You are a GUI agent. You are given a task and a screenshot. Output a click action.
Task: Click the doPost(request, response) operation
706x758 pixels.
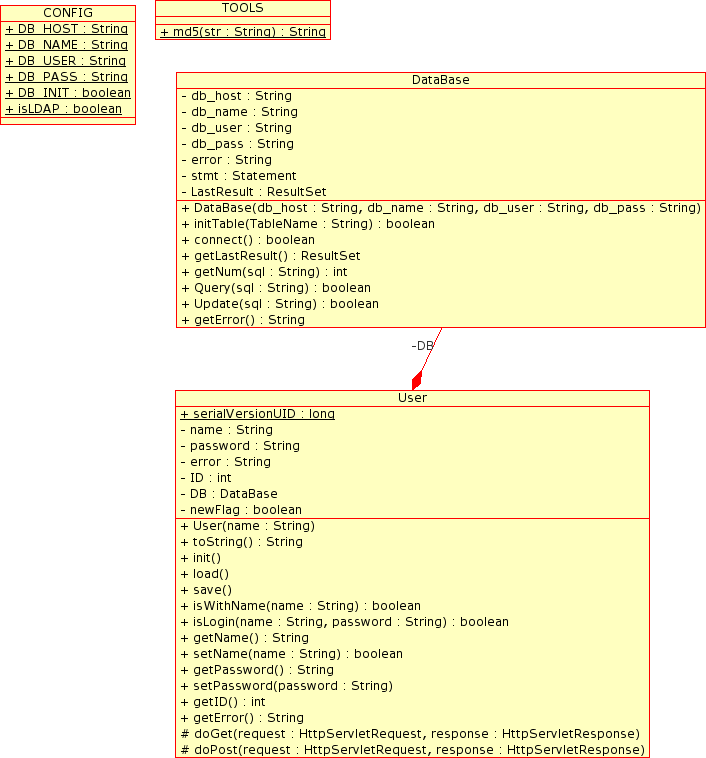(x=412, y=749)
